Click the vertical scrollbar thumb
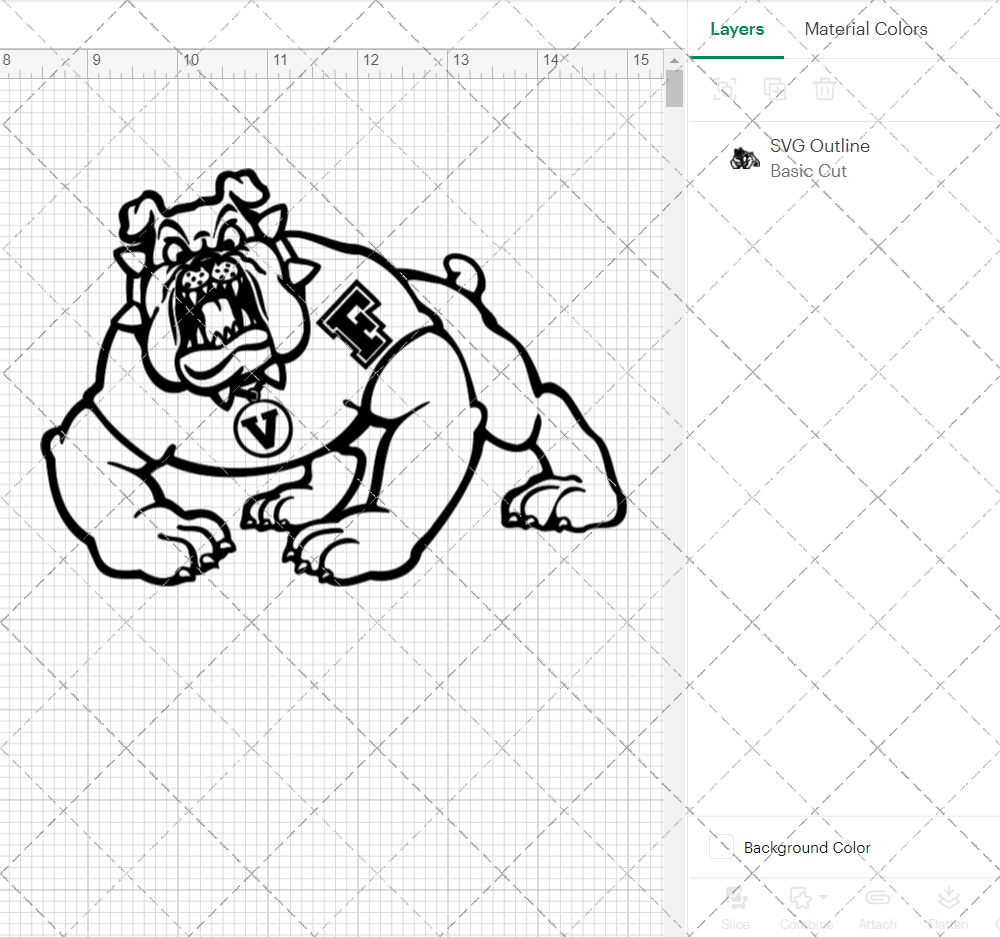Viewport: 1000px width, 937px height. pos(674,89)
